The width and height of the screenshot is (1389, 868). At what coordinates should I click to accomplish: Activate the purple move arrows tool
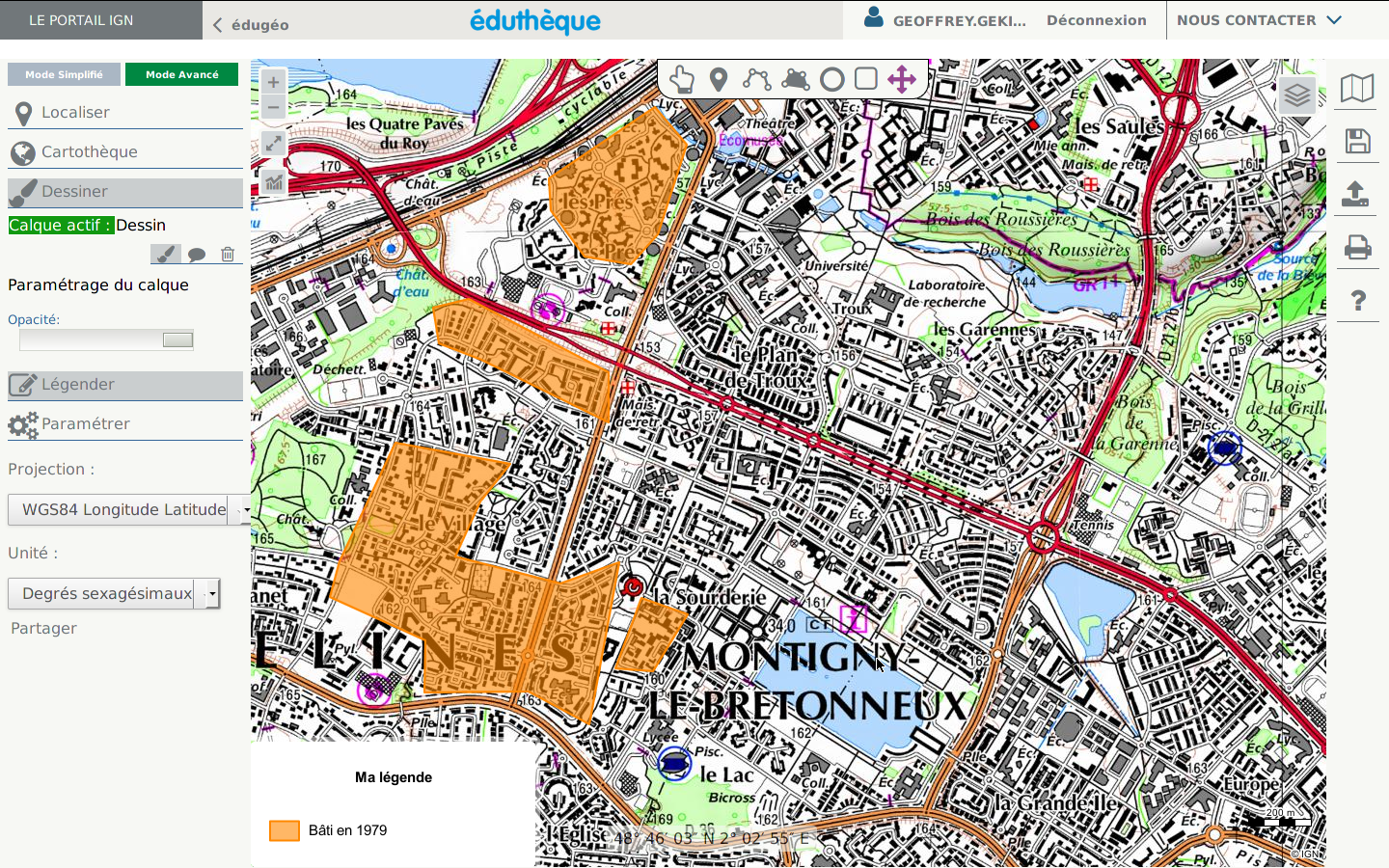[902, 79]
